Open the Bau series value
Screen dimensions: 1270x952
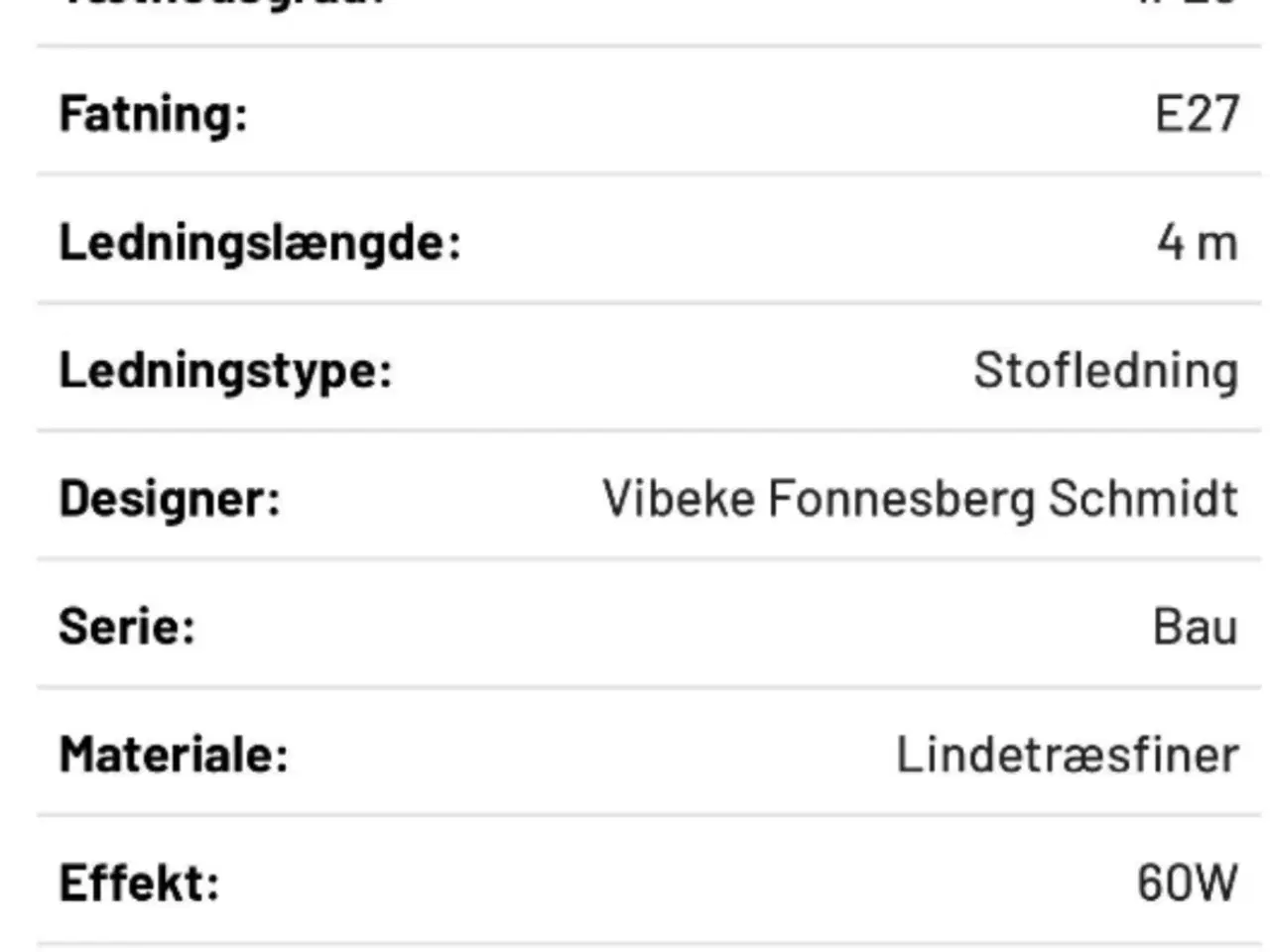pos(1195,626)
